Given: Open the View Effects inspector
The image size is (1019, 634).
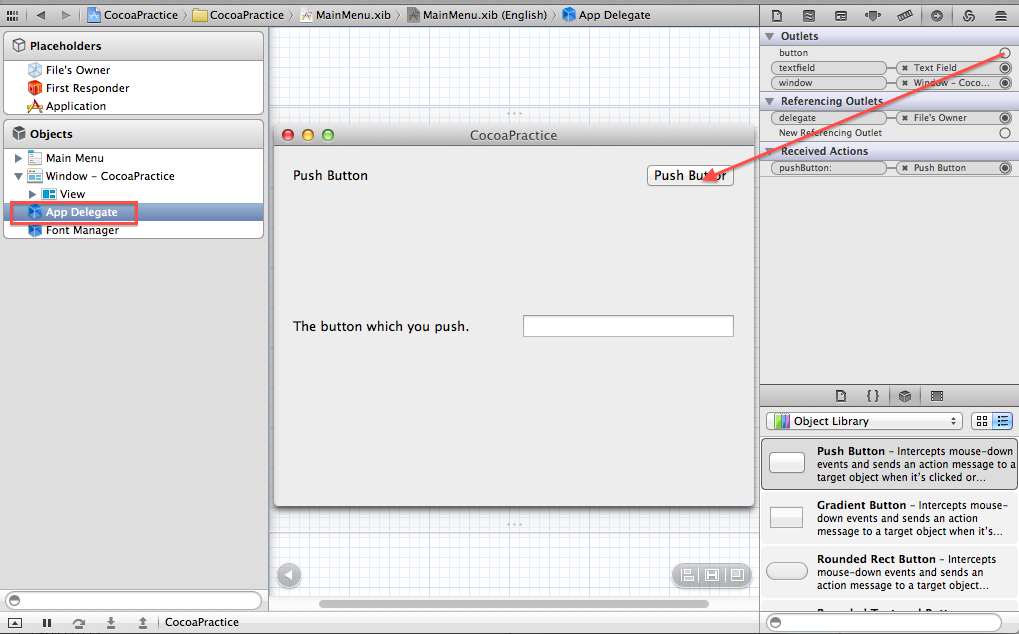Looking at the screenshot, I should pyautogui.click(x=1001, y=16).
